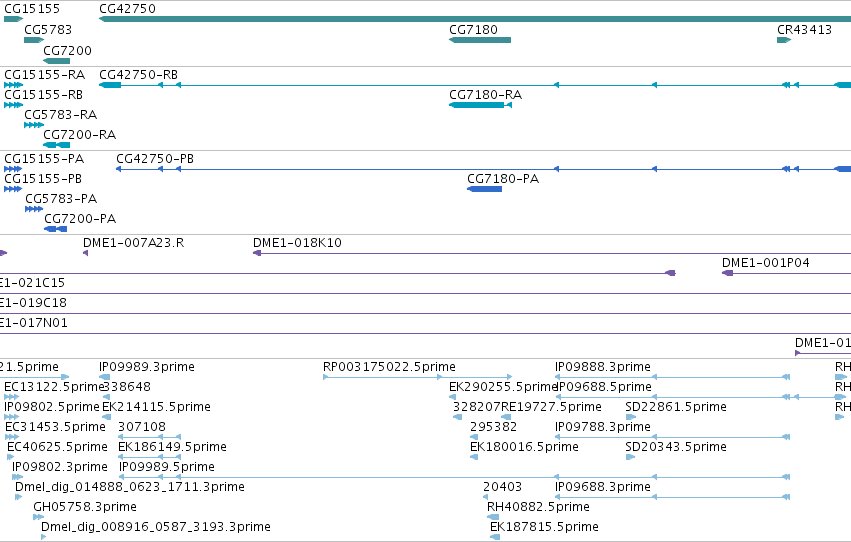The width and height of the screenshot is (851, 542).
Task: Select the SD20343.5prime EST label
Action: click(x=676, y=447)
